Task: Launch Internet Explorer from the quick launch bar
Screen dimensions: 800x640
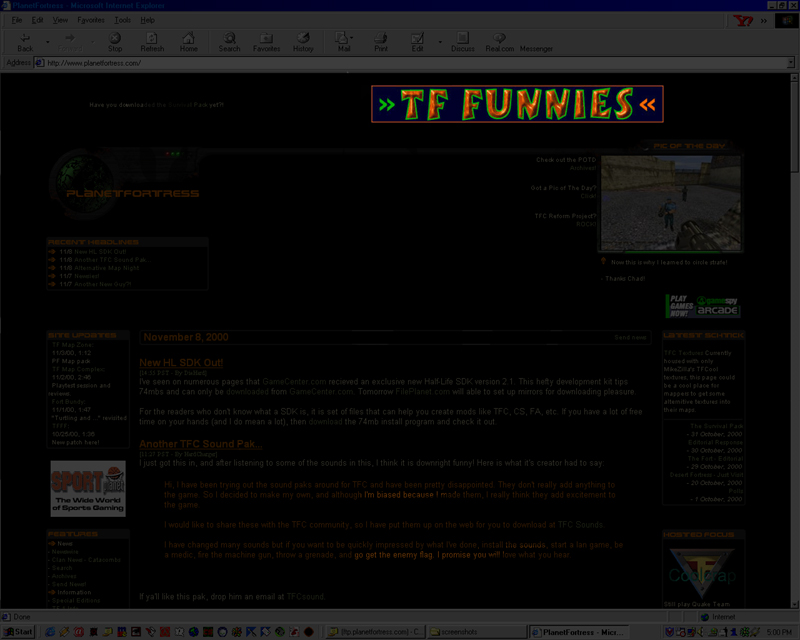Action: tap(49, 632)
